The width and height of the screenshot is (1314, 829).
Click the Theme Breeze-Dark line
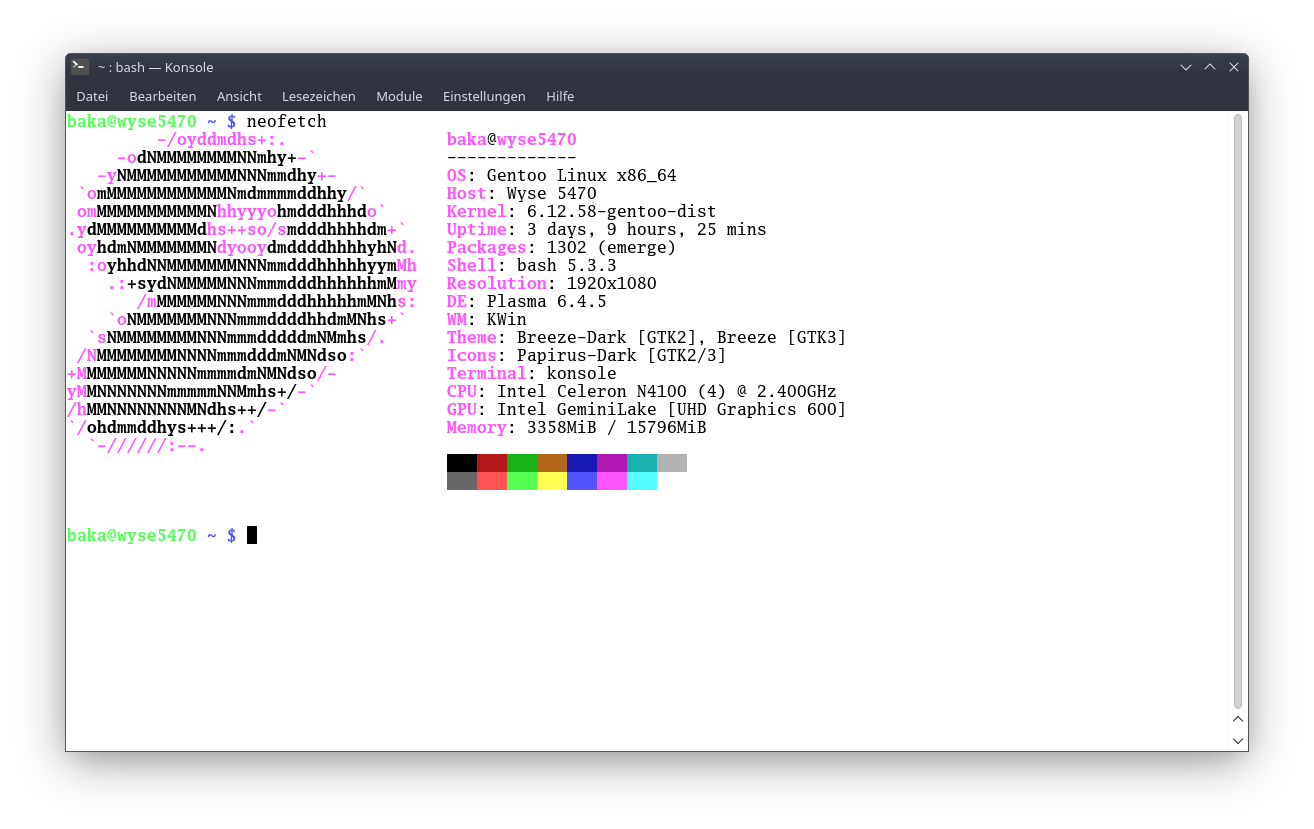pos(647,338)
